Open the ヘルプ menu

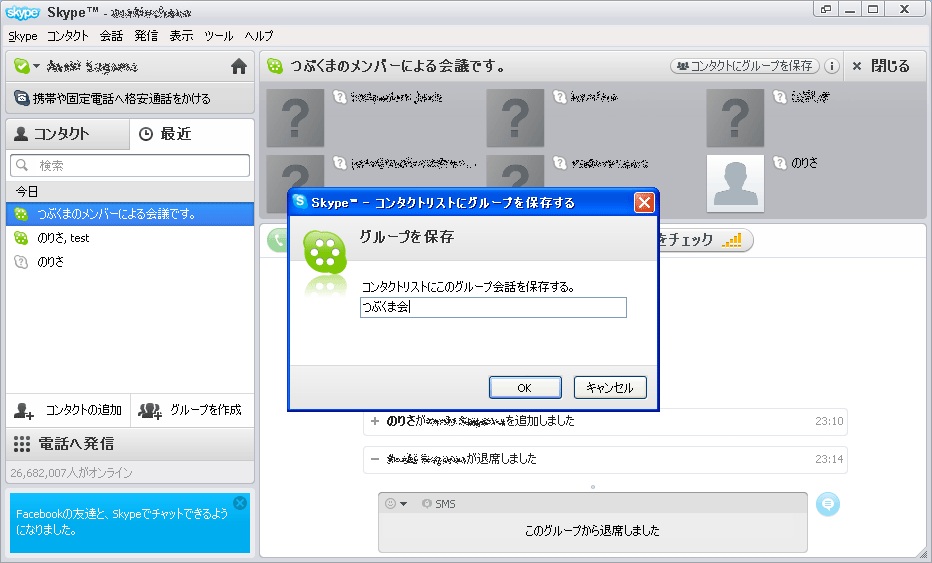pos(259,36)
